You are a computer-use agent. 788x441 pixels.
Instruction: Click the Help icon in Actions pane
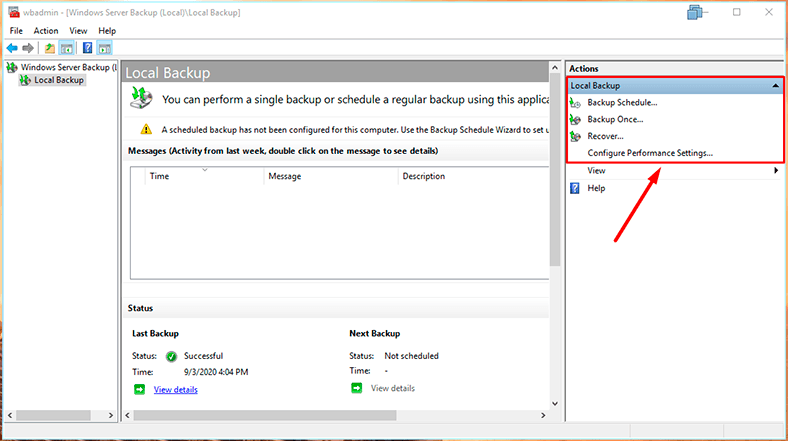[575, 188]
